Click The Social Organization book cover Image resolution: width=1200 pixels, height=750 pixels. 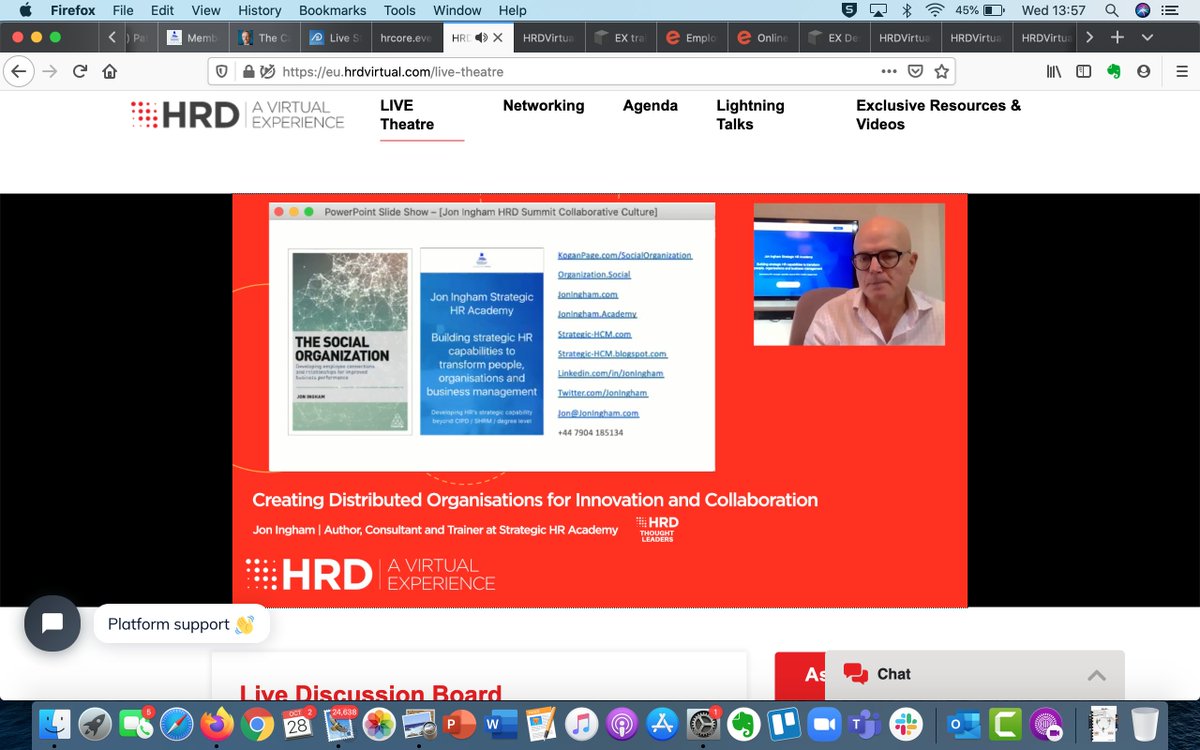pyautogui.click(x=350, y=341)
